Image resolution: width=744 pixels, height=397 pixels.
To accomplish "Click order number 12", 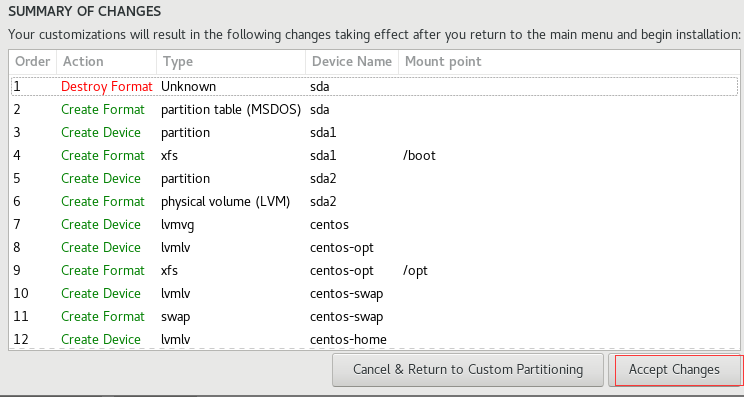I will pyautogui.click(x=21, y=340).
